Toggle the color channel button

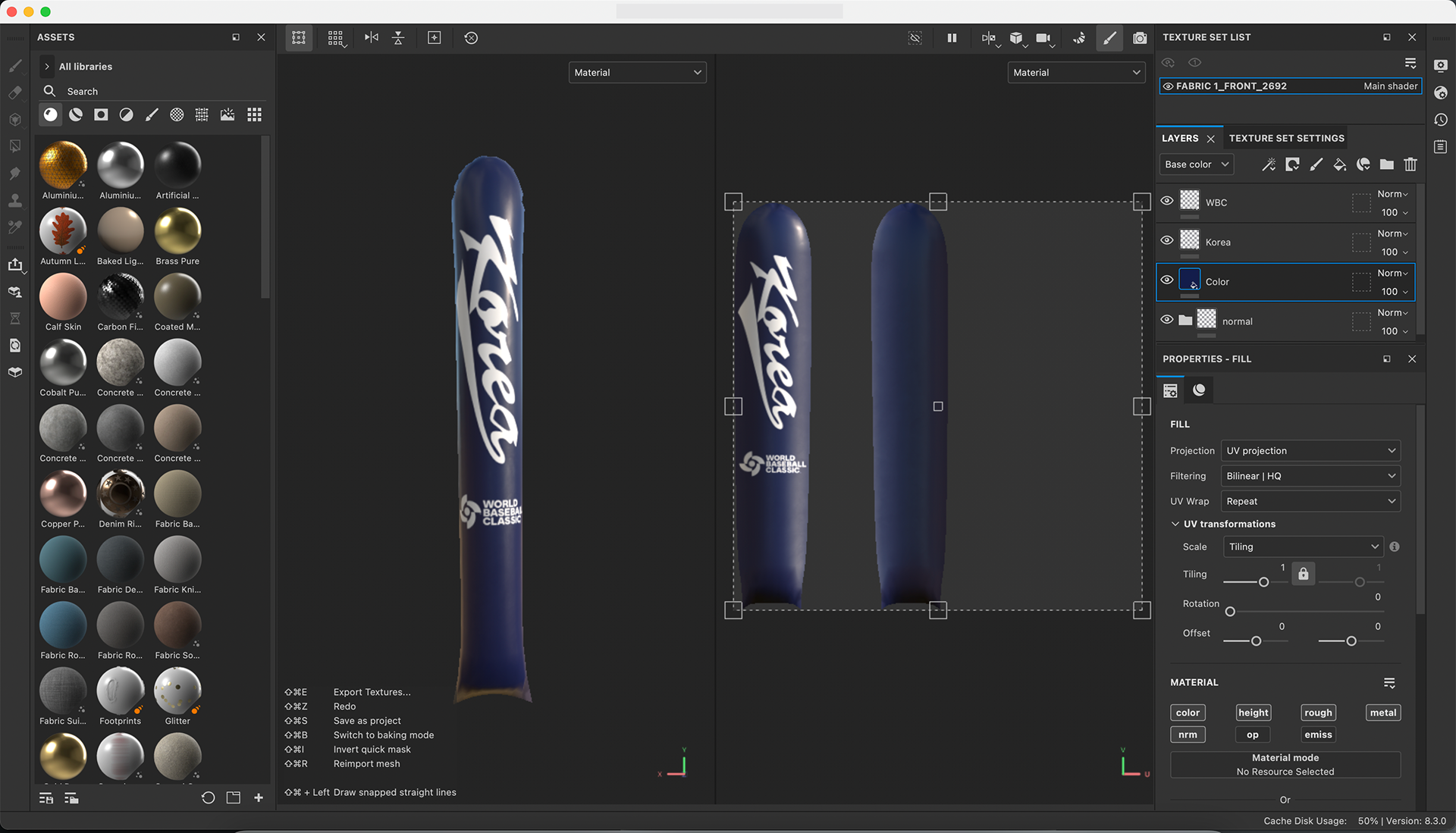[1188, 712]
